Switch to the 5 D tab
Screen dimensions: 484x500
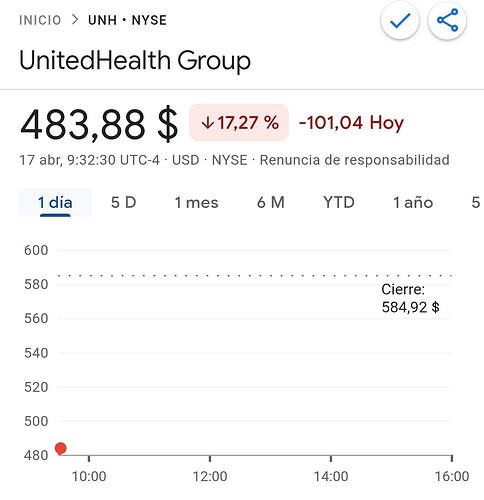[124, 203]
